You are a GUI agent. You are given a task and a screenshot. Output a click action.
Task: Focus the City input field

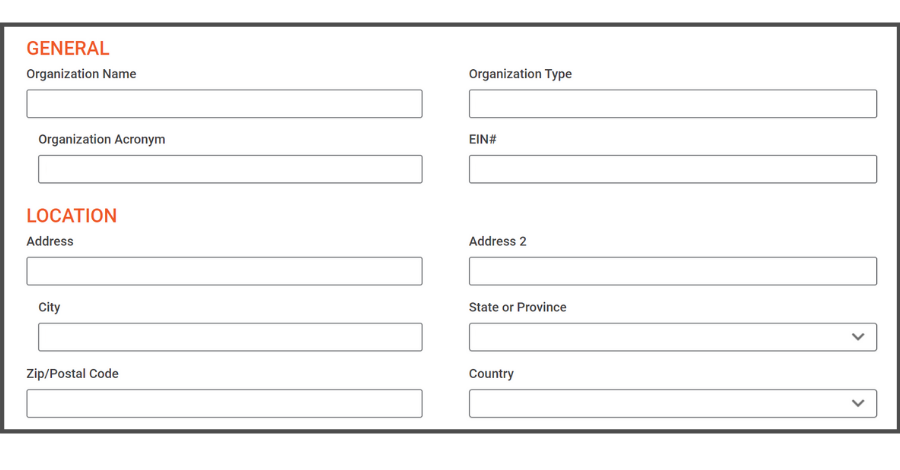[230, 337]
